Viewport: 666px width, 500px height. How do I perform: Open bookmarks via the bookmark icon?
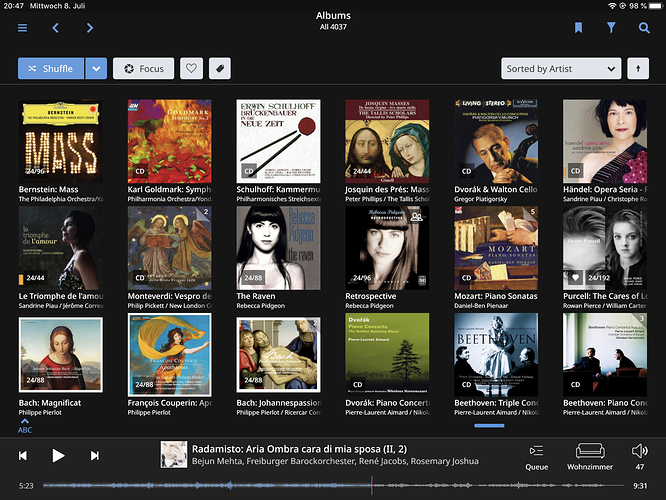pyautogui.click(x=578, y=28)
